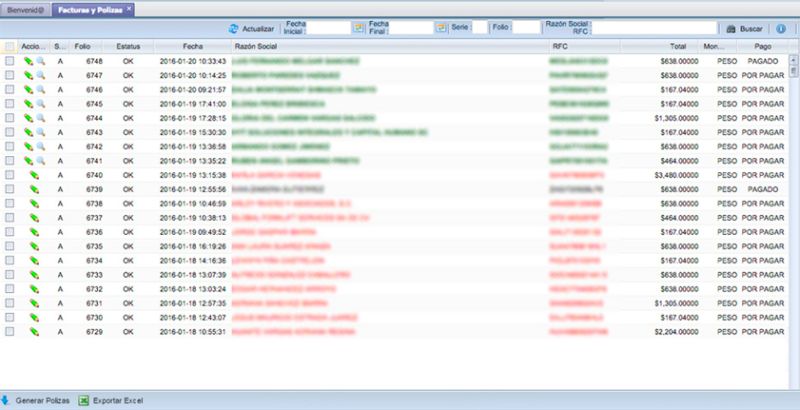Toggle the select-all checkbox in header

[10, 46]
